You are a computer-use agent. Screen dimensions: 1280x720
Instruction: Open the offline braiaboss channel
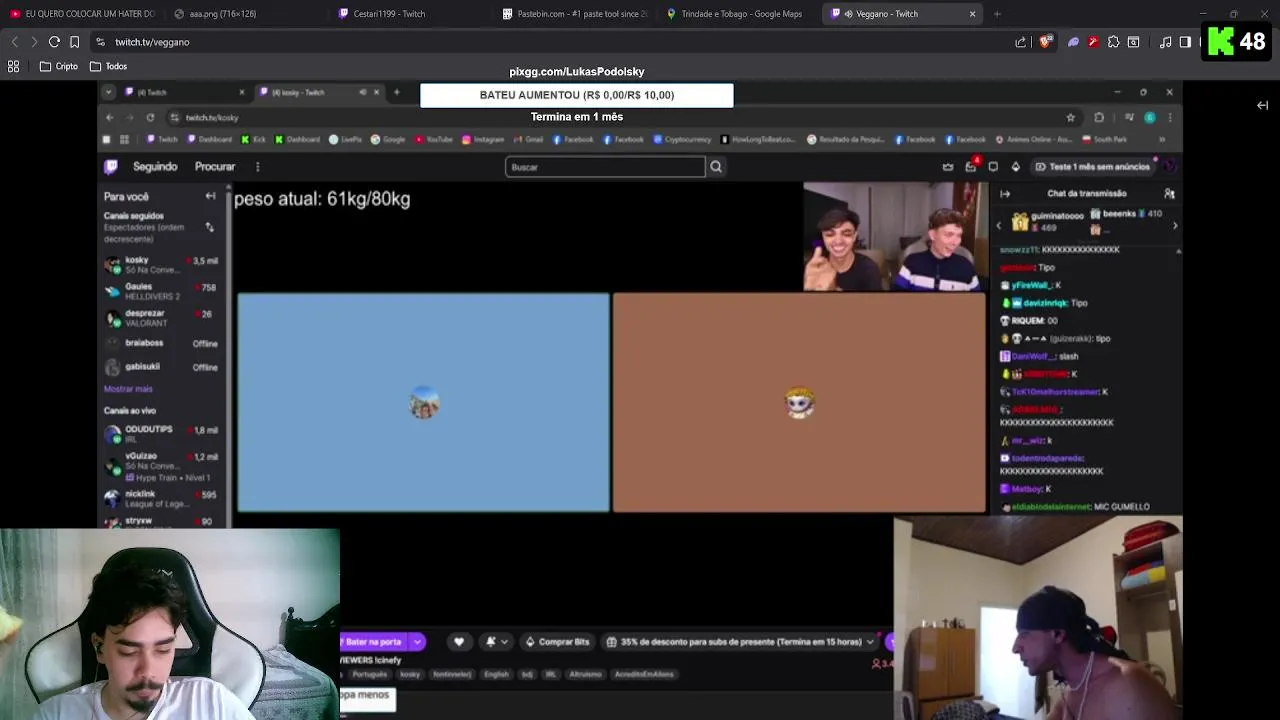point(161,343)
